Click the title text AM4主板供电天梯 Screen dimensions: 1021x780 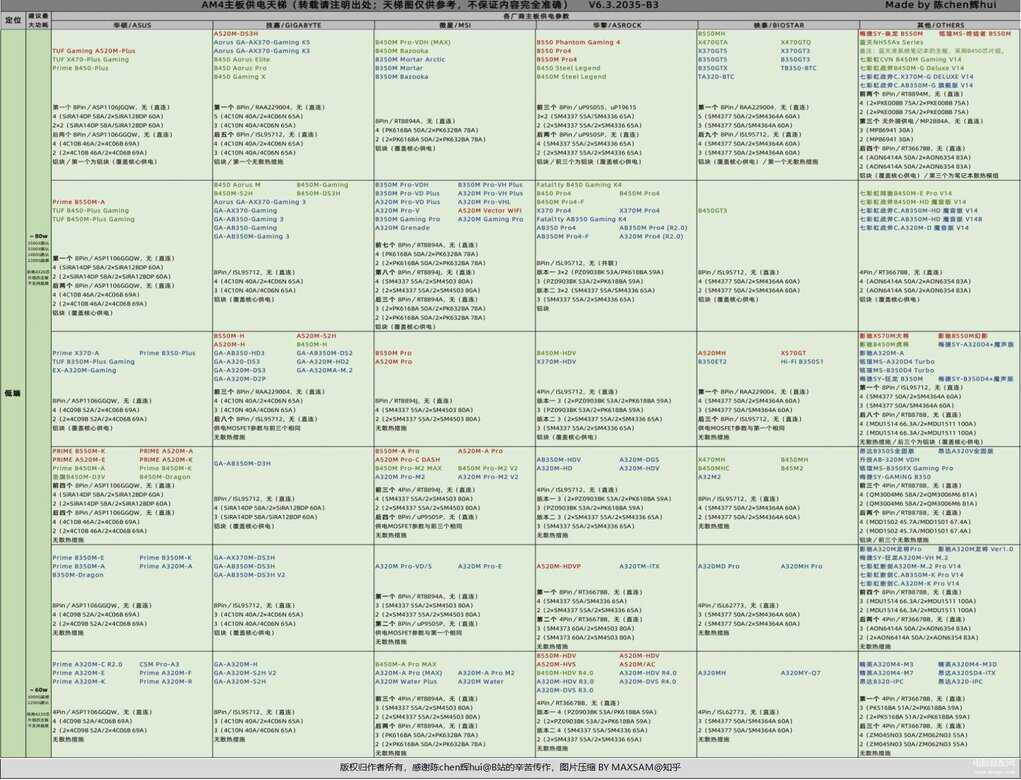[246, 5]
